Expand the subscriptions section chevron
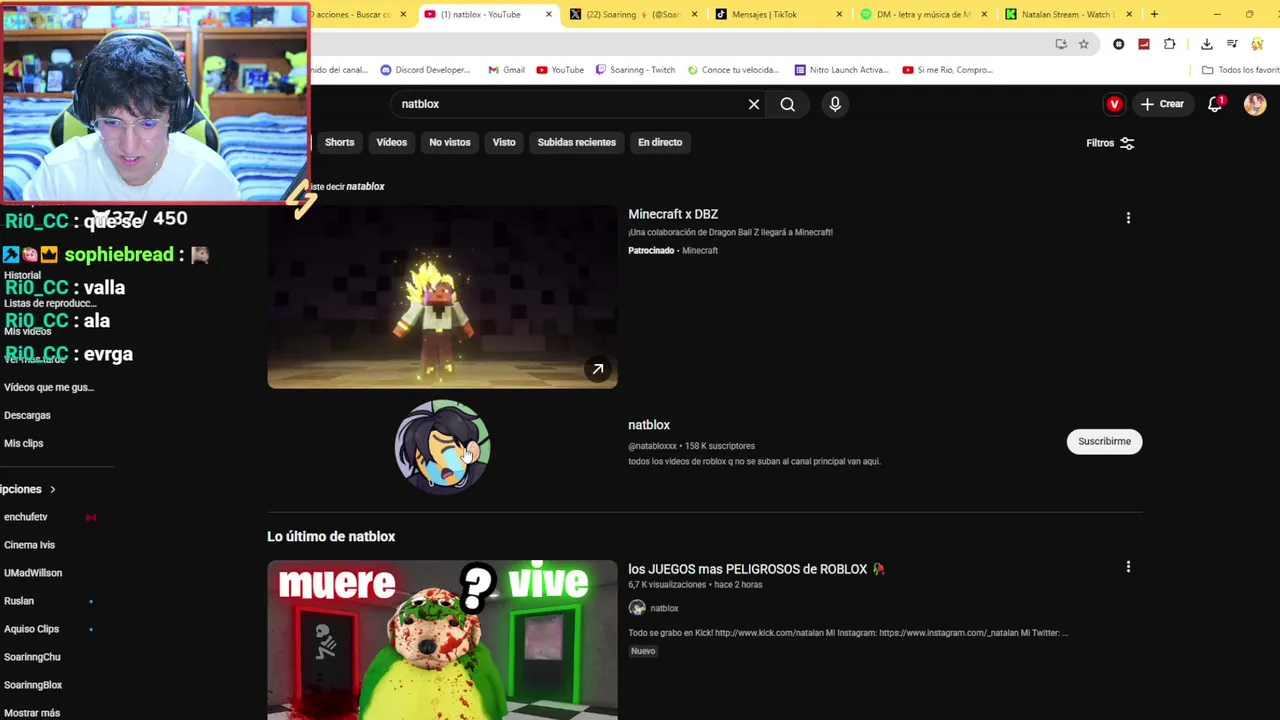 (x=52, y=489)
